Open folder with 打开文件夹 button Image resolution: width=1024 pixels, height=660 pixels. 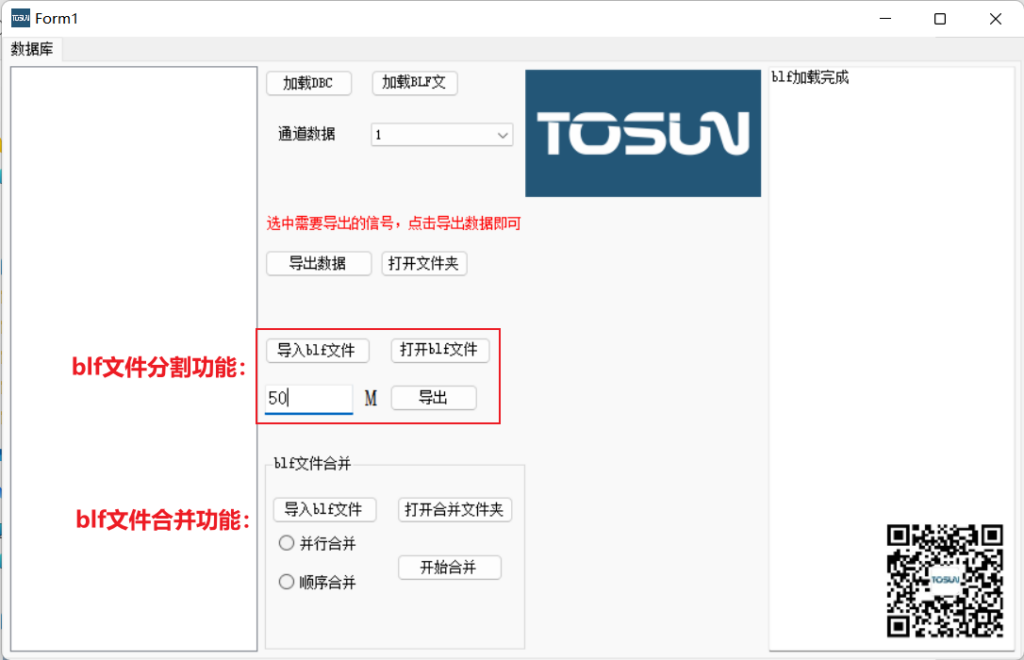424,264
